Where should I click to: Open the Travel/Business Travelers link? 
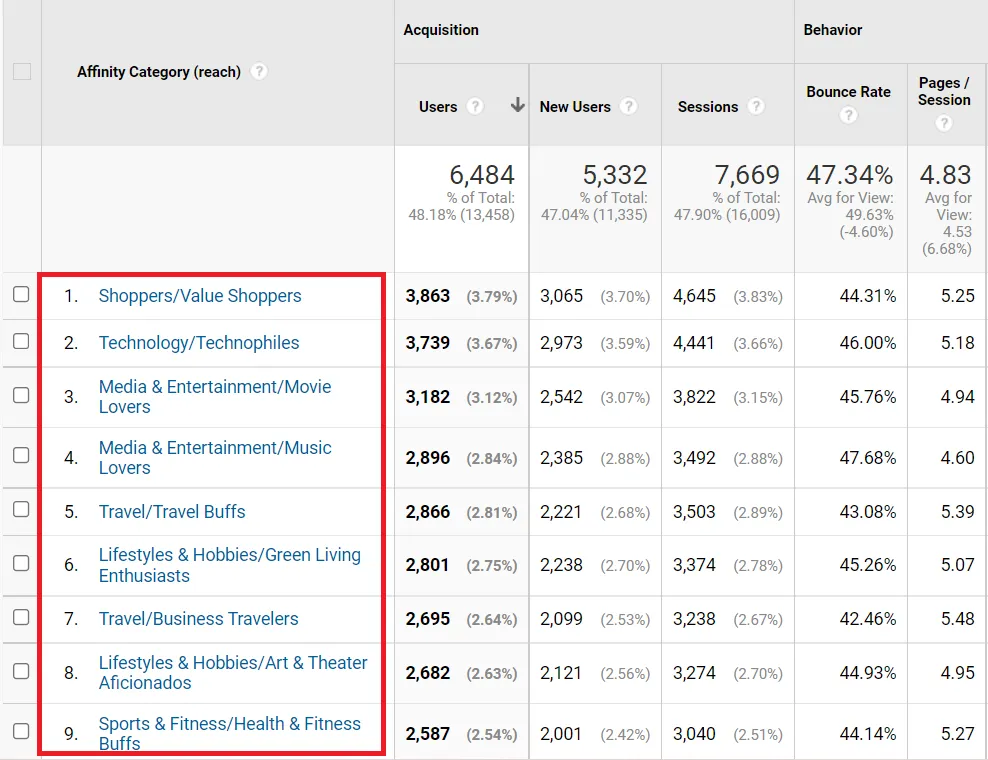[x=198, y=619]
